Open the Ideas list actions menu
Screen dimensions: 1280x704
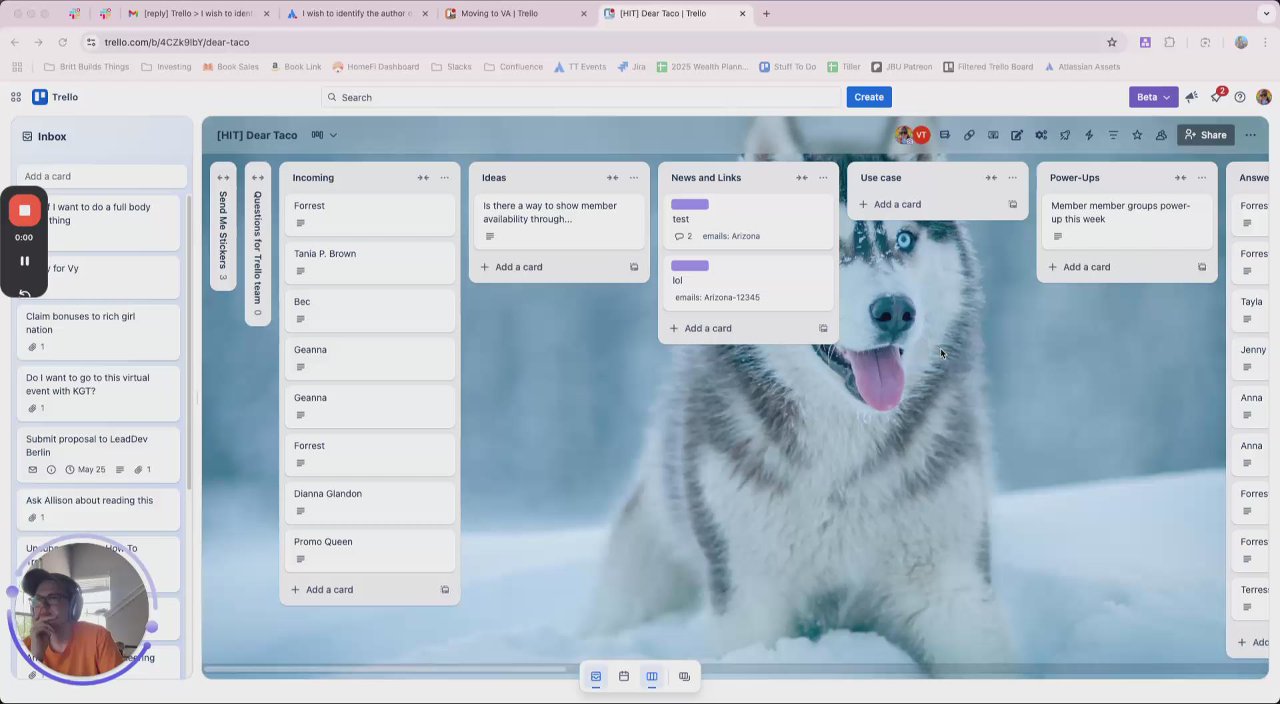(x=634, y=178)
